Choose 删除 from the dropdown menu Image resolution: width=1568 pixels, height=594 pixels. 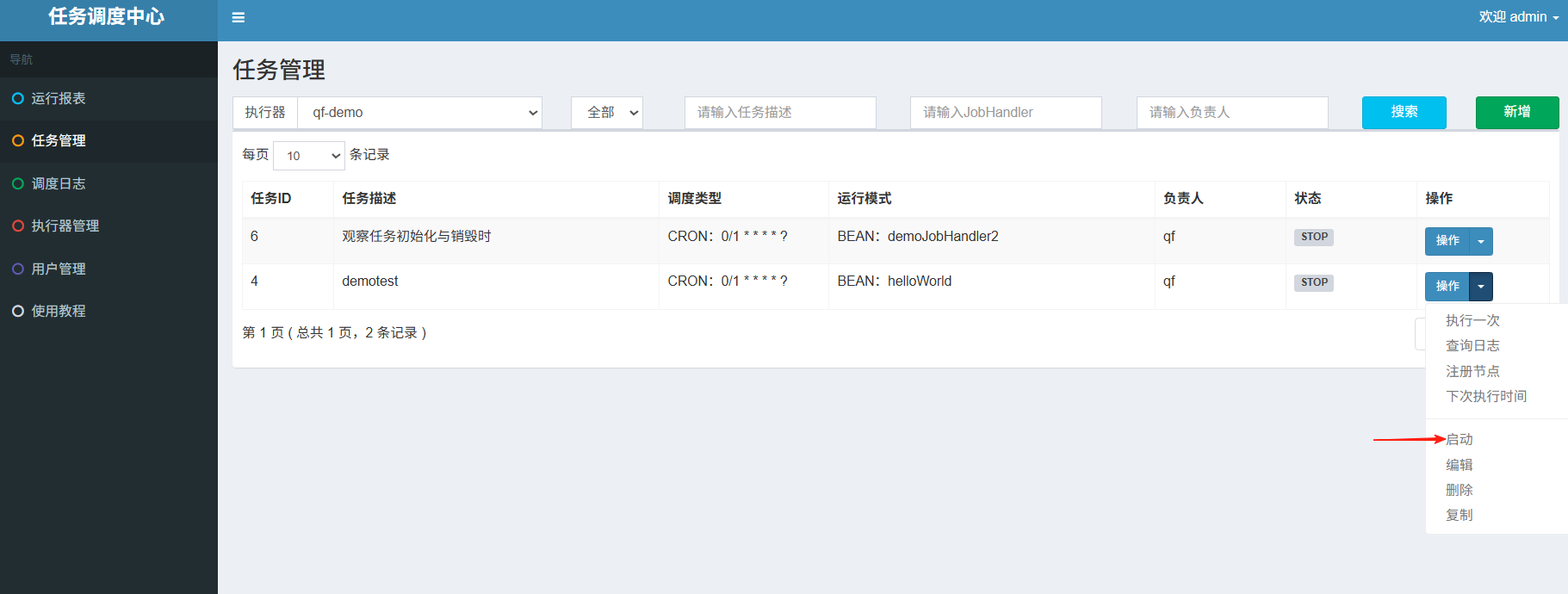point(1460,490)
